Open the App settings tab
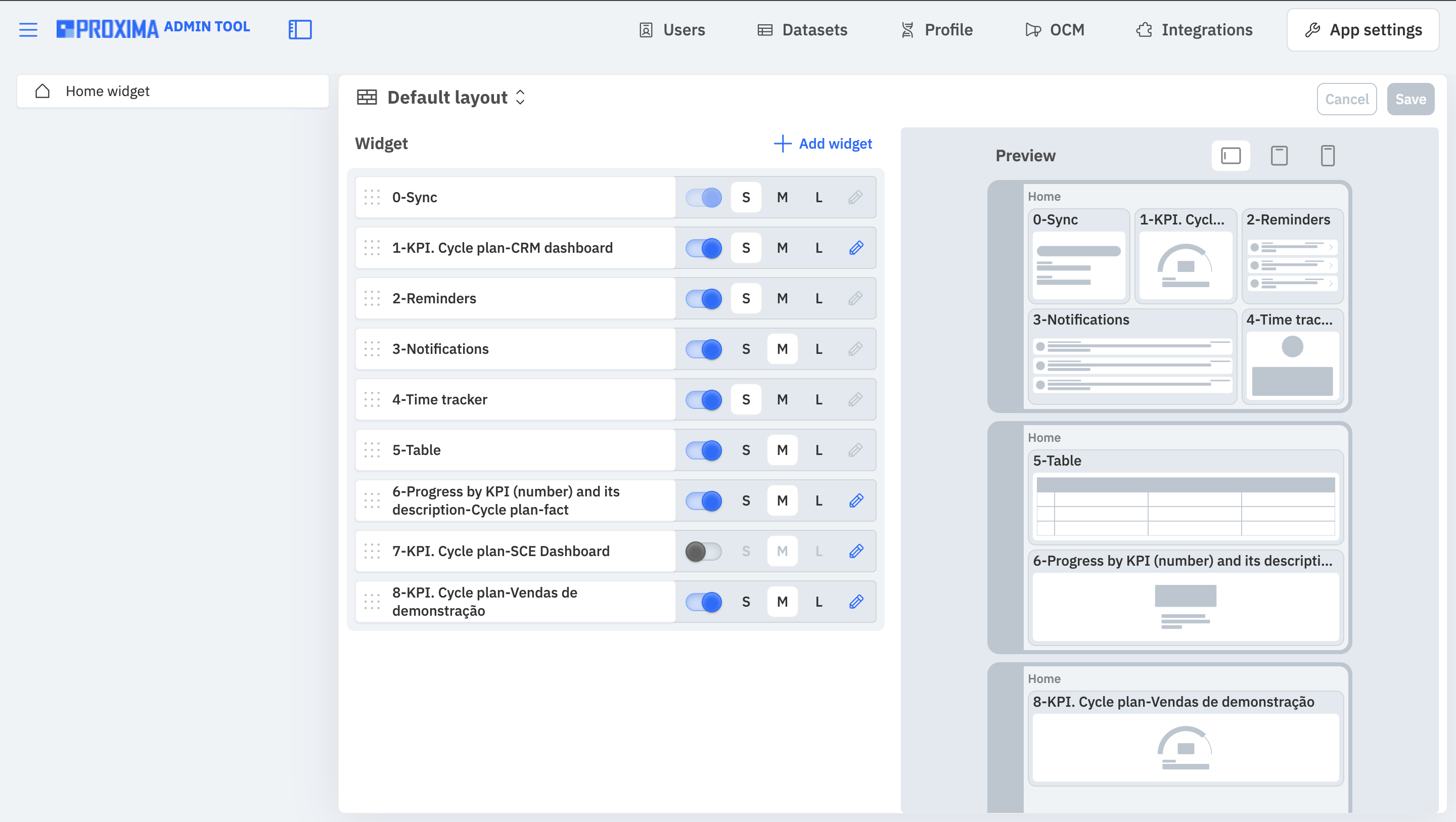This screenshot has width=1456, height=822. [x=1363, y=29]
